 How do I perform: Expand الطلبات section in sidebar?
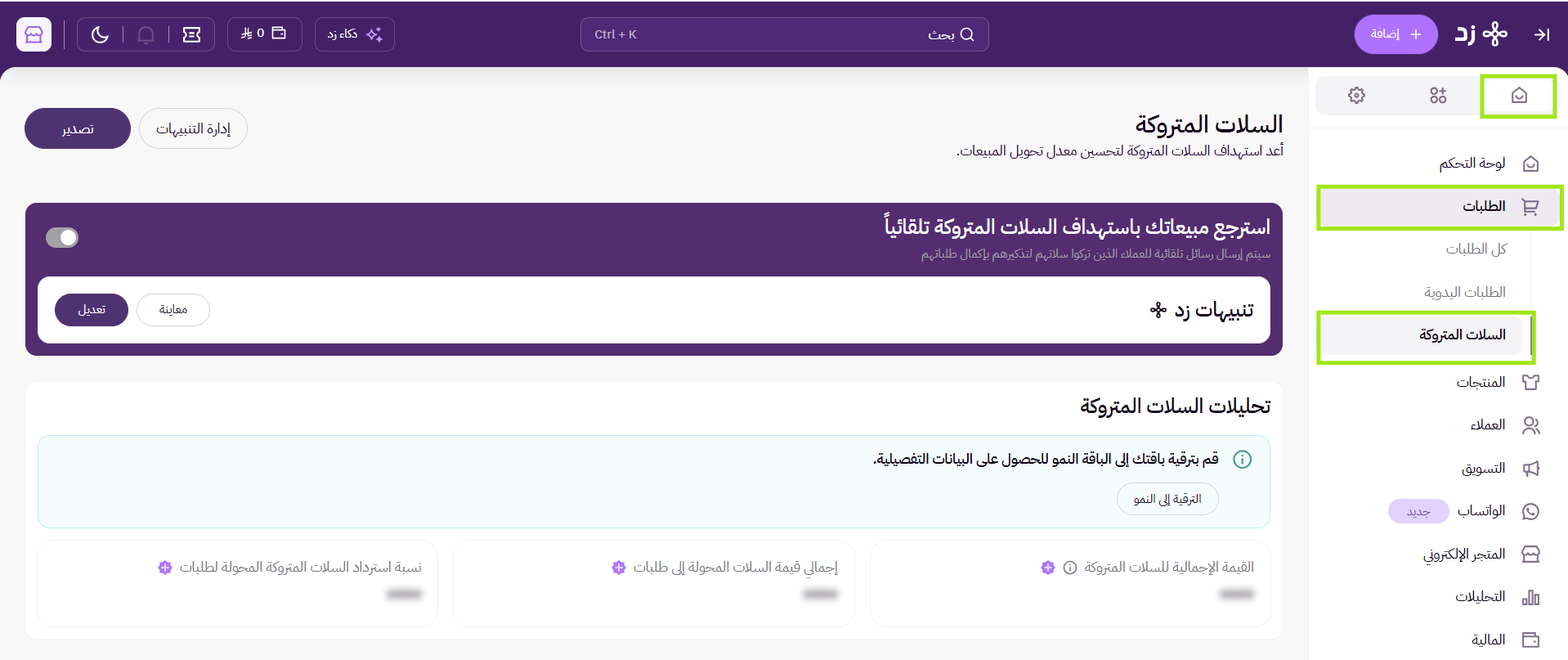point(1440,207)
